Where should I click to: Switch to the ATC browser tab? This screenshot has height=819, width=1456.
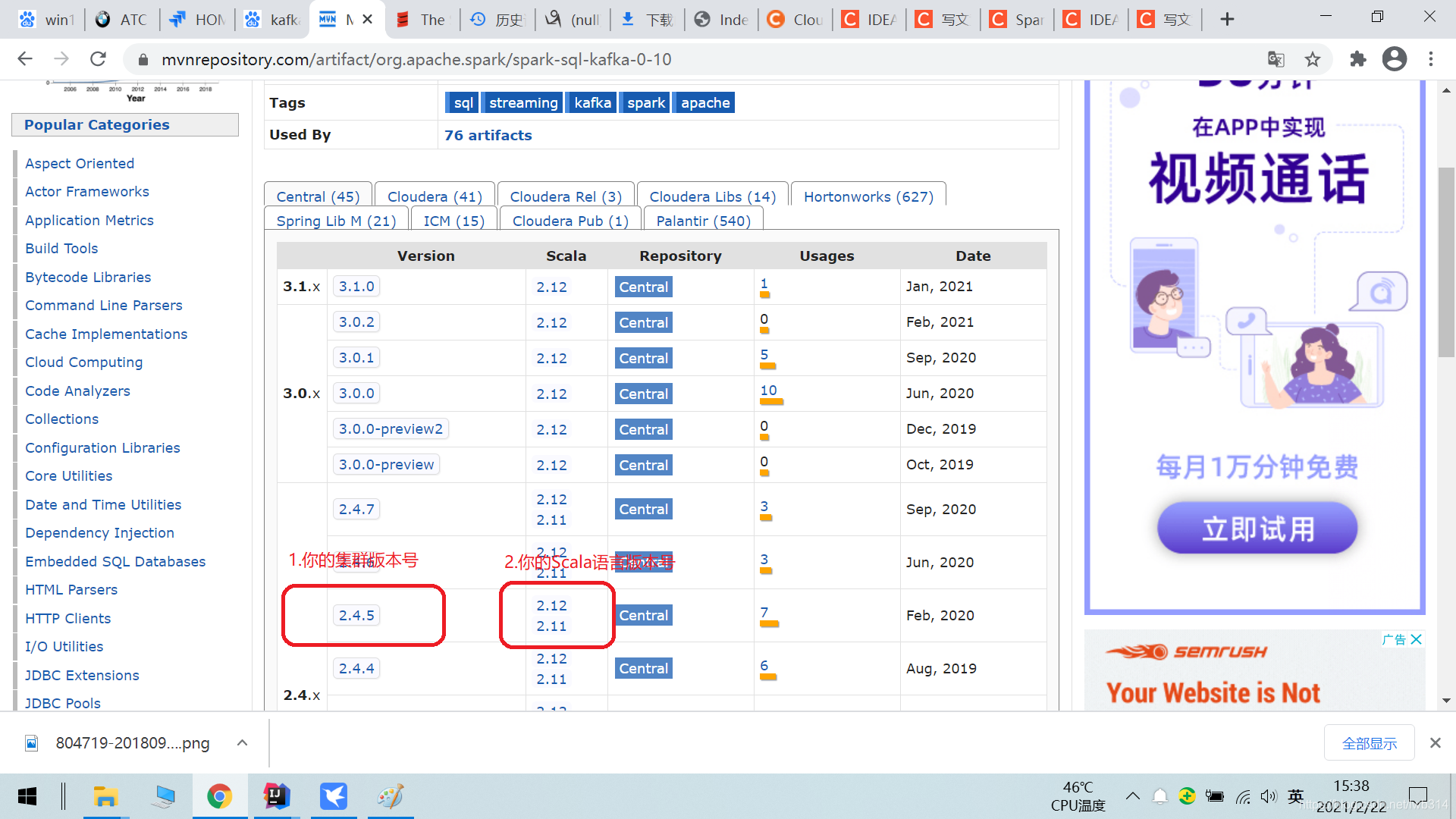coord(123,20)
